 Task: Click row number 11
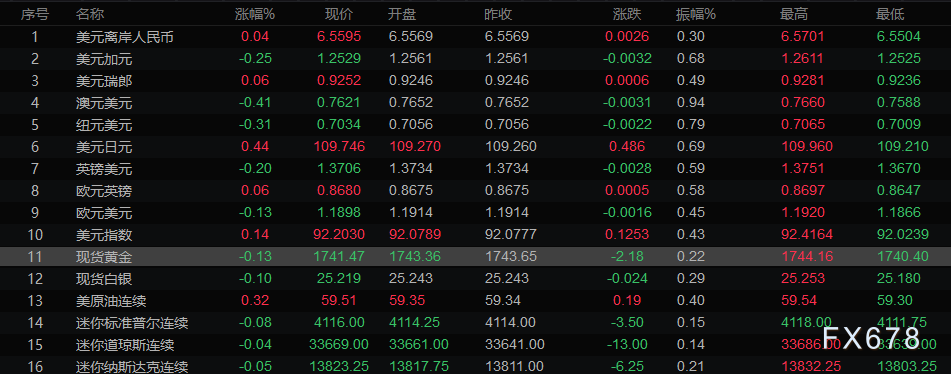pyautogui.click(x=35, y=256)
